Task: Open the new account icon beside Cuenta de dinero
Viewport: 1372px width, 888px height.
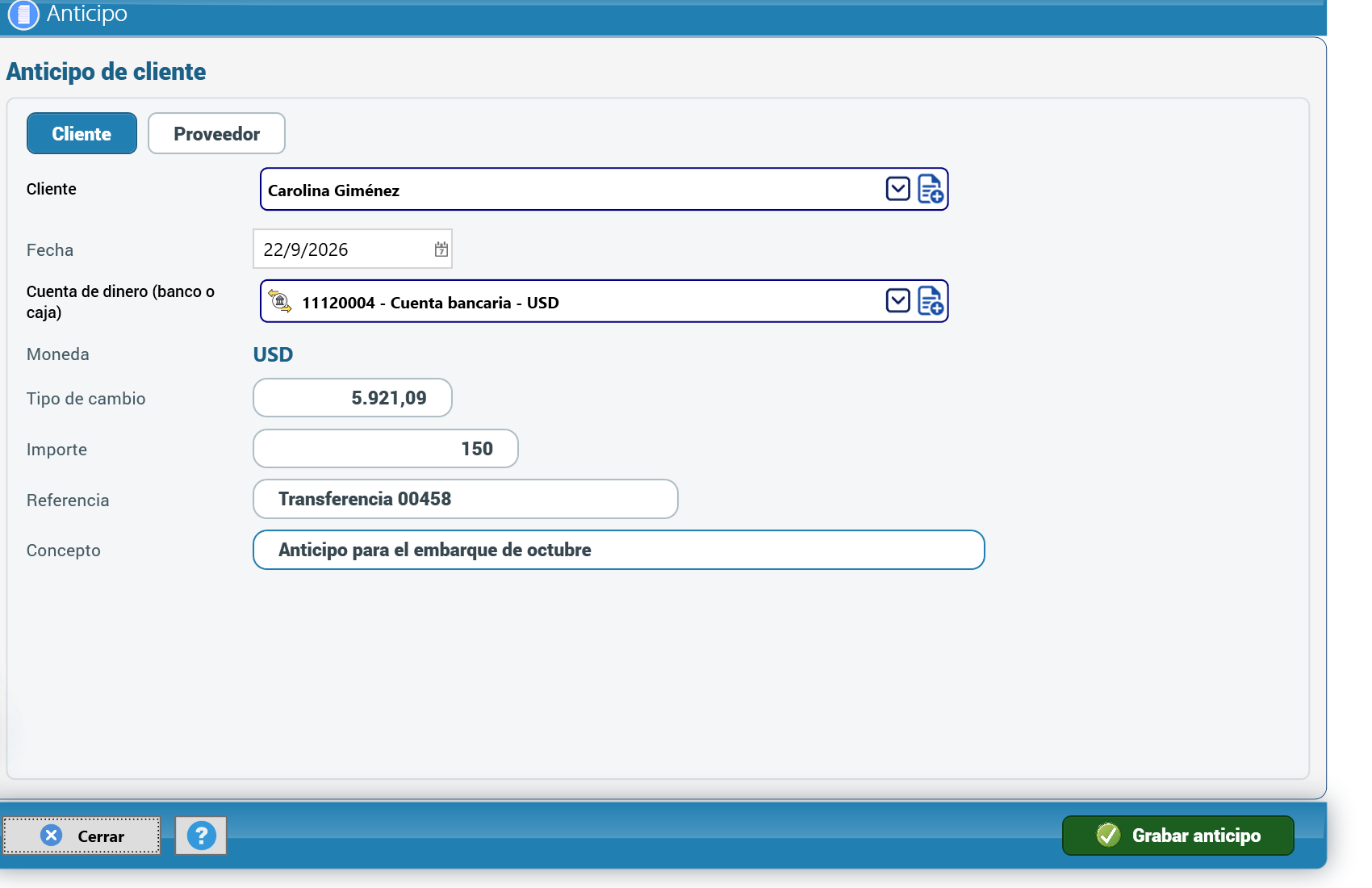Action: coord(931,301)
